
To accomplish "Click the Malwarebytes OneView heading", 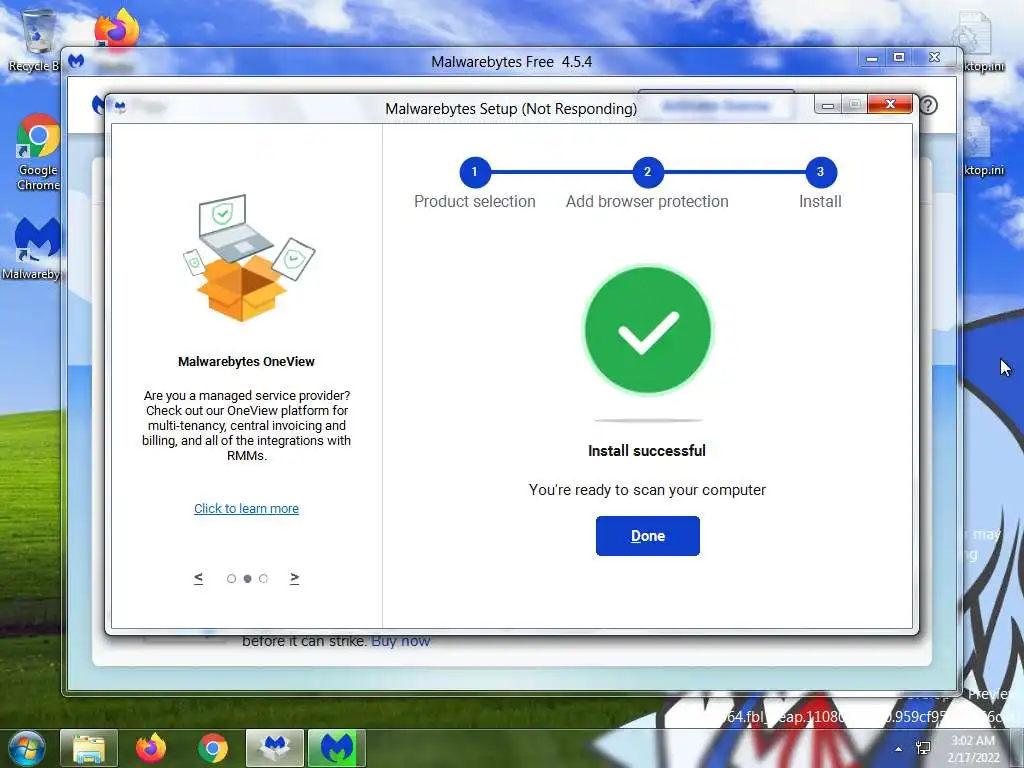I will pyautogui.click(x=246, y=361).
